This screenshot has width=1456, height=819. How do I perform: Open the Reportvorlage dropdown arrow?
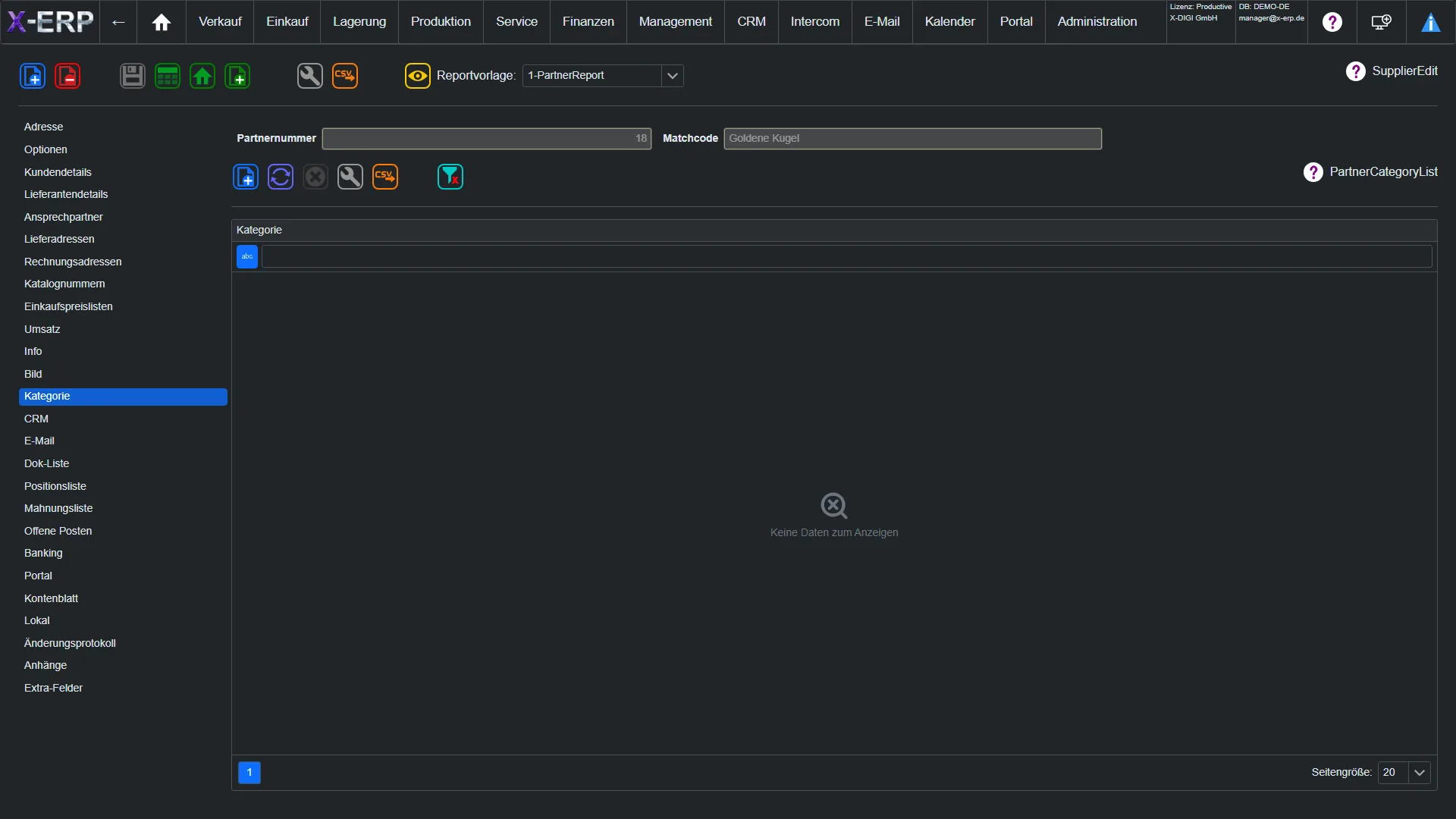673,76
